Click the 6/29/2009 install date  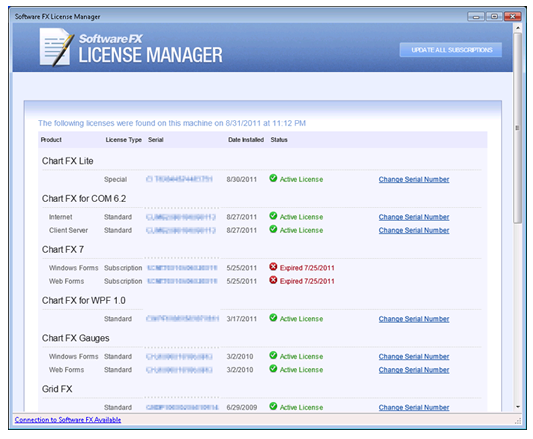(x=242, y=407)
